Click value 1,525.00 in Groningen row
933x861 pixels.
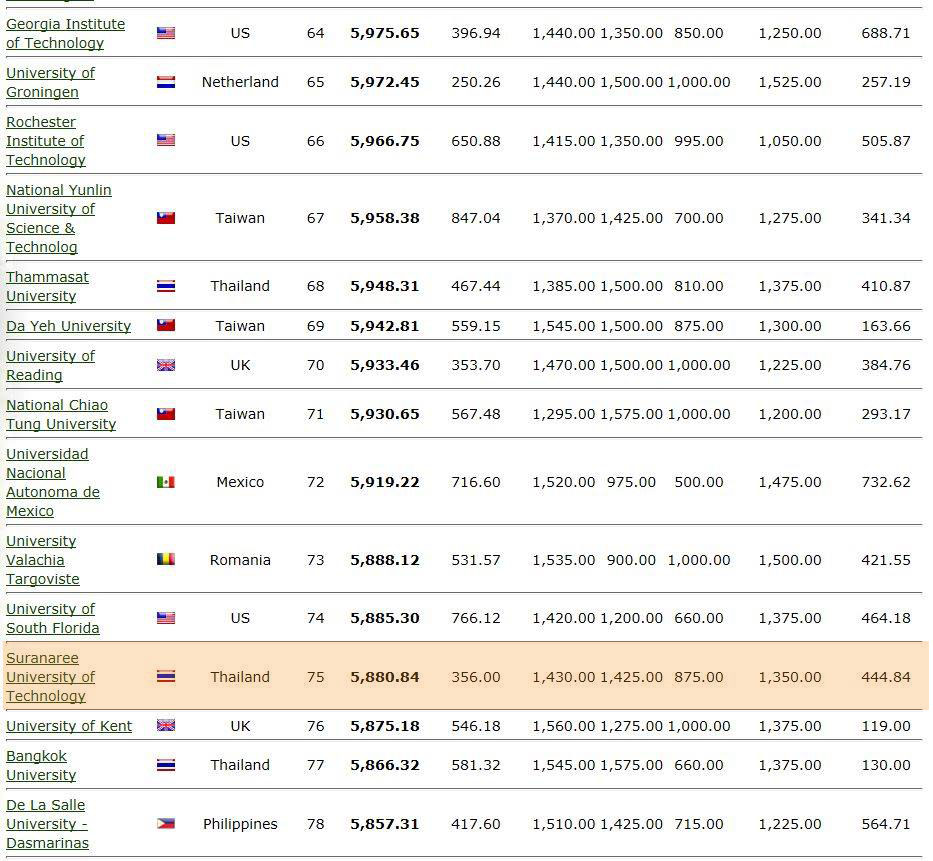pyautogui.click(x=790, y=82)
